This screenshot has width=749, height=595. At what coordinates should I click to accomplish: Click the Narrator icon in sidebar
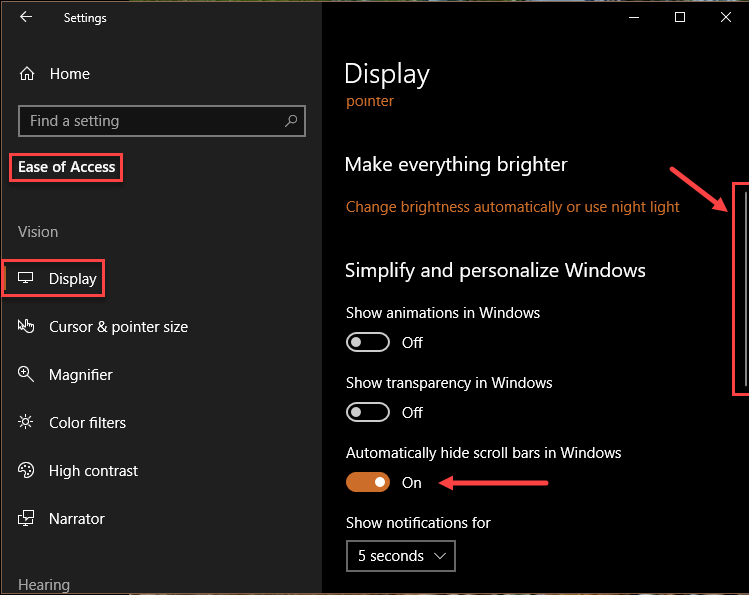click(x=26, y=519)
